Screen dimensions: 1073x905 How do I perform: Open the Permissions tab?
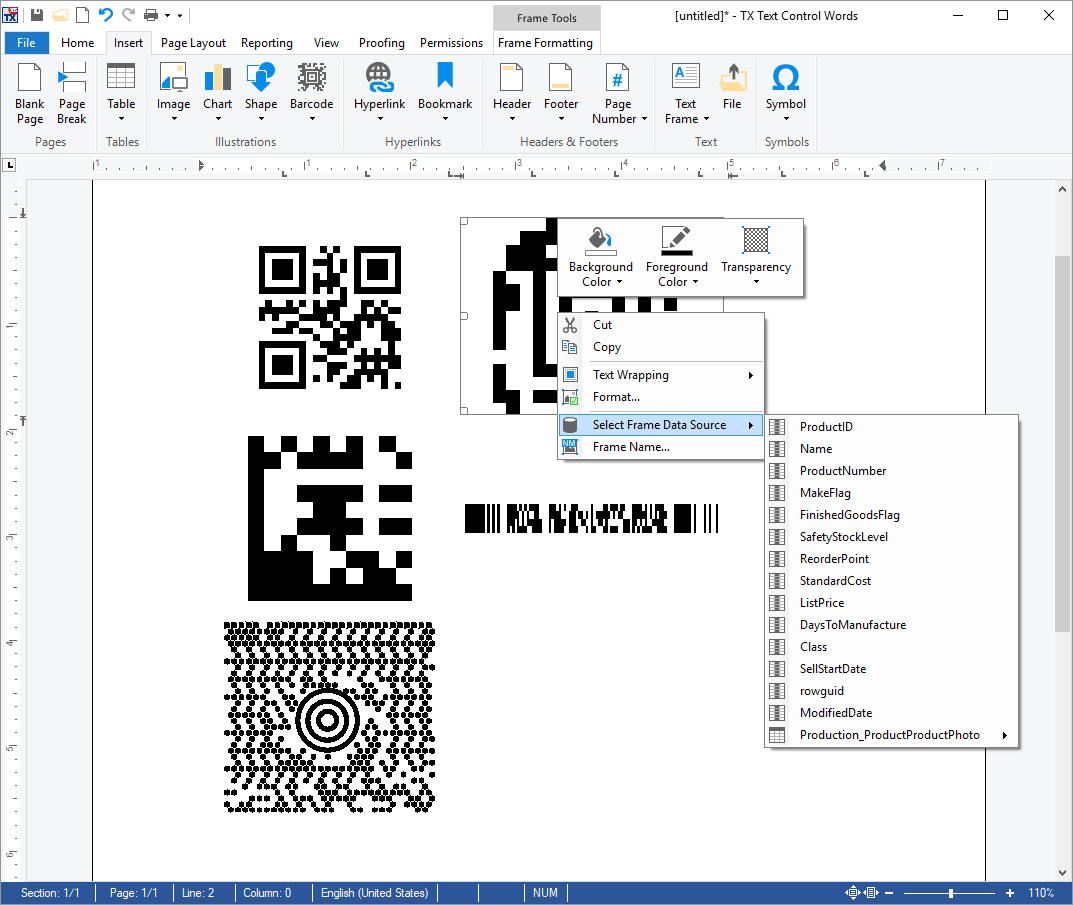(452, 42)
